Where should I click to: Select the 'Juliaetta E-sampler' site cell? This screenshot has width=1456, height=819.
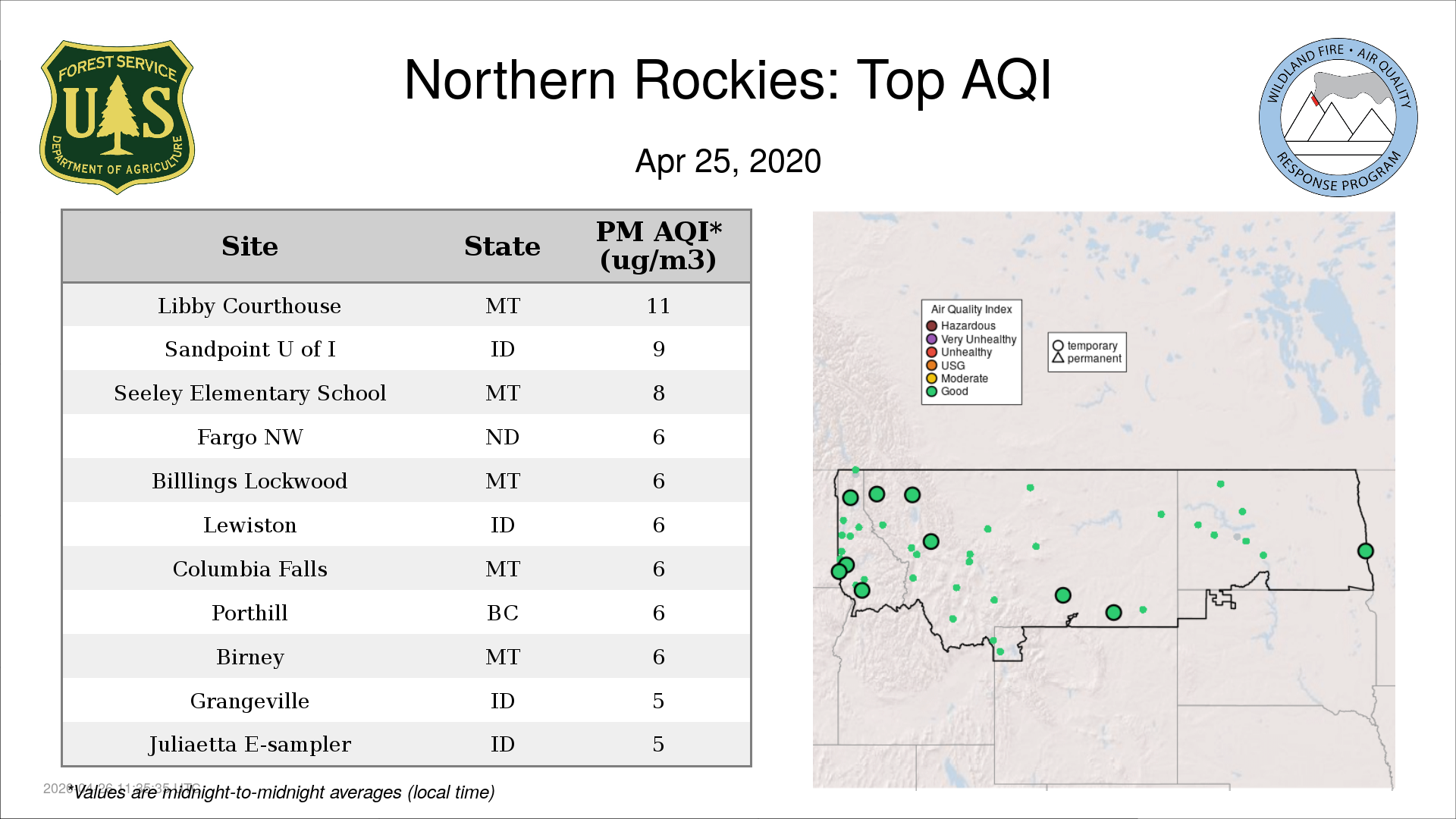pyautogui.click(x=249, y=745)
